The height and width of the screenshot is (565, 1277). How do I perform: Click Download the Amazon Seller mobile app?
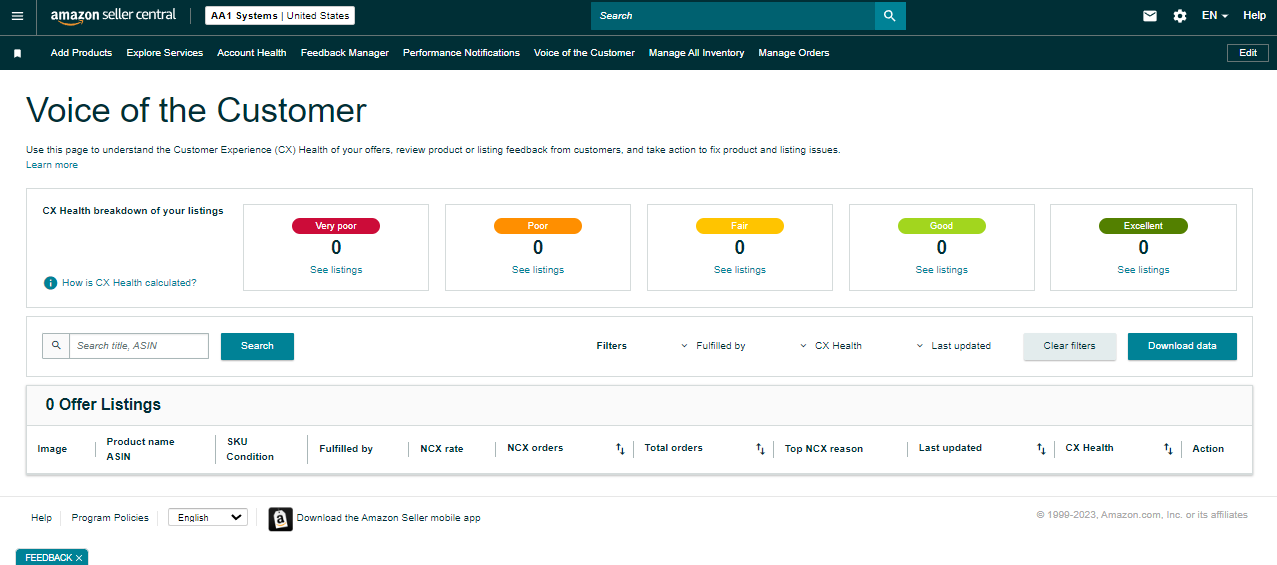(x=389, y=518)
